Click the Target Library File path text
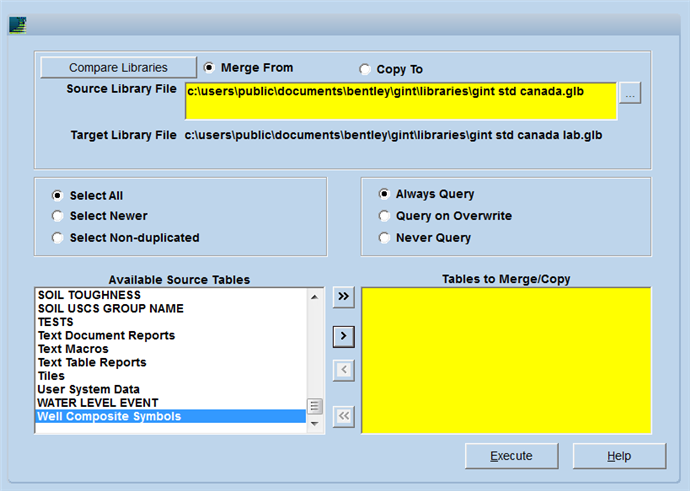Viewport: 690px width, 491px height. point(393,135)
